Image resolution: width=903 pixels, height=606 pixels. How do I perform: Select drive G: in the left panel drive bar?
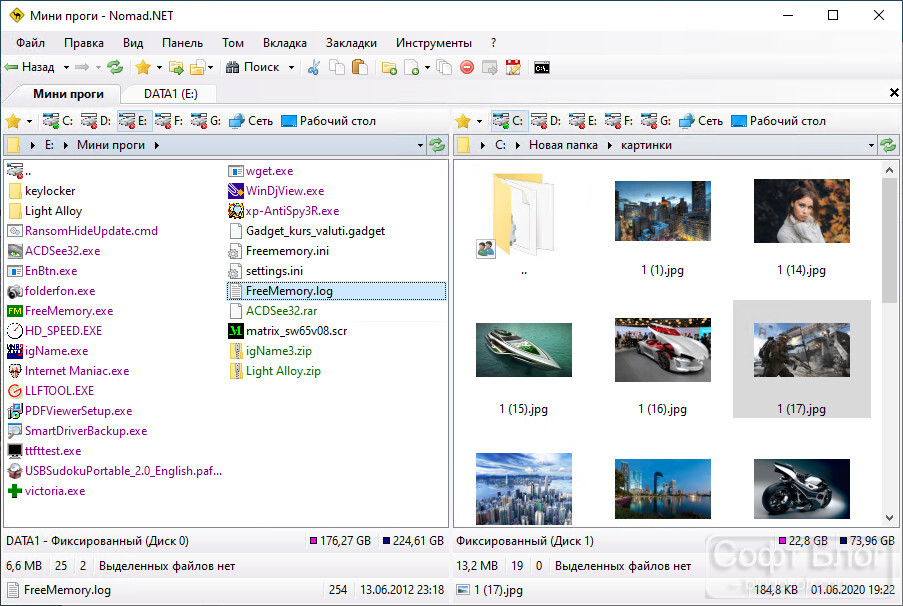click(x=206, y=121)
